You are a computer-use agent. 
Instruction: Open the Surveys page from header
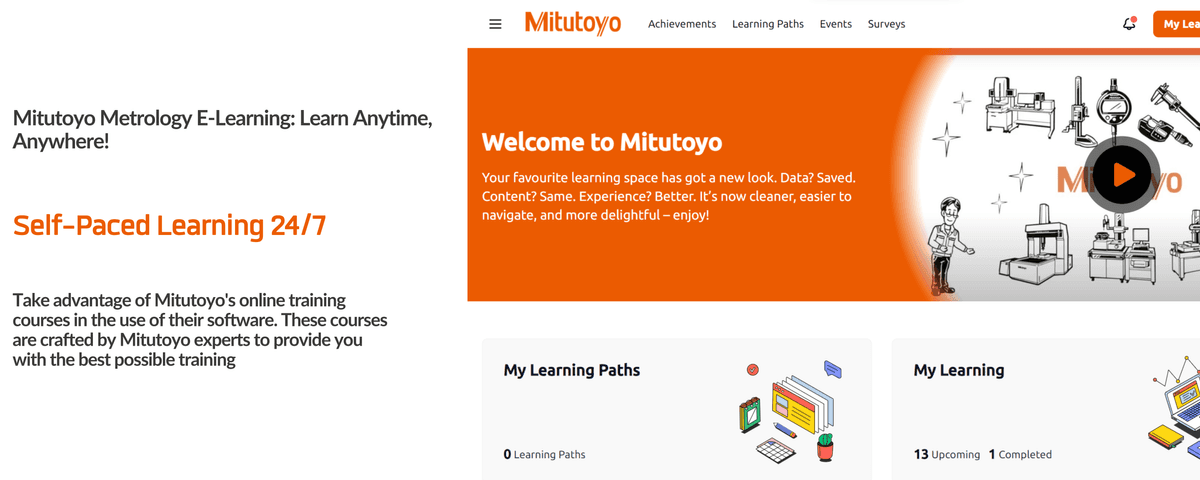(x=886, y=24)
